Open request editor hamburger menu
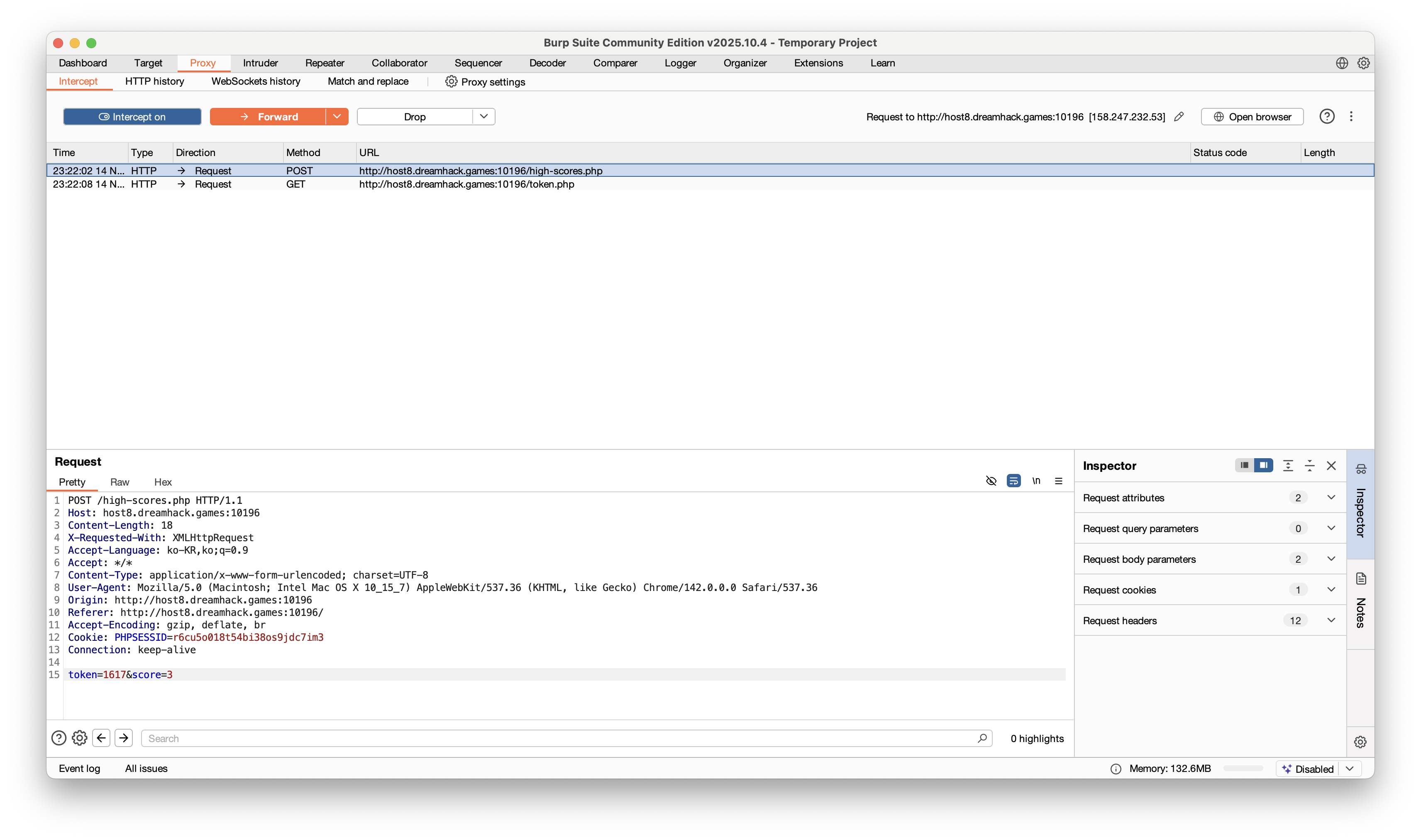Screen dimensions: 1421x840 click(1058, 481)
